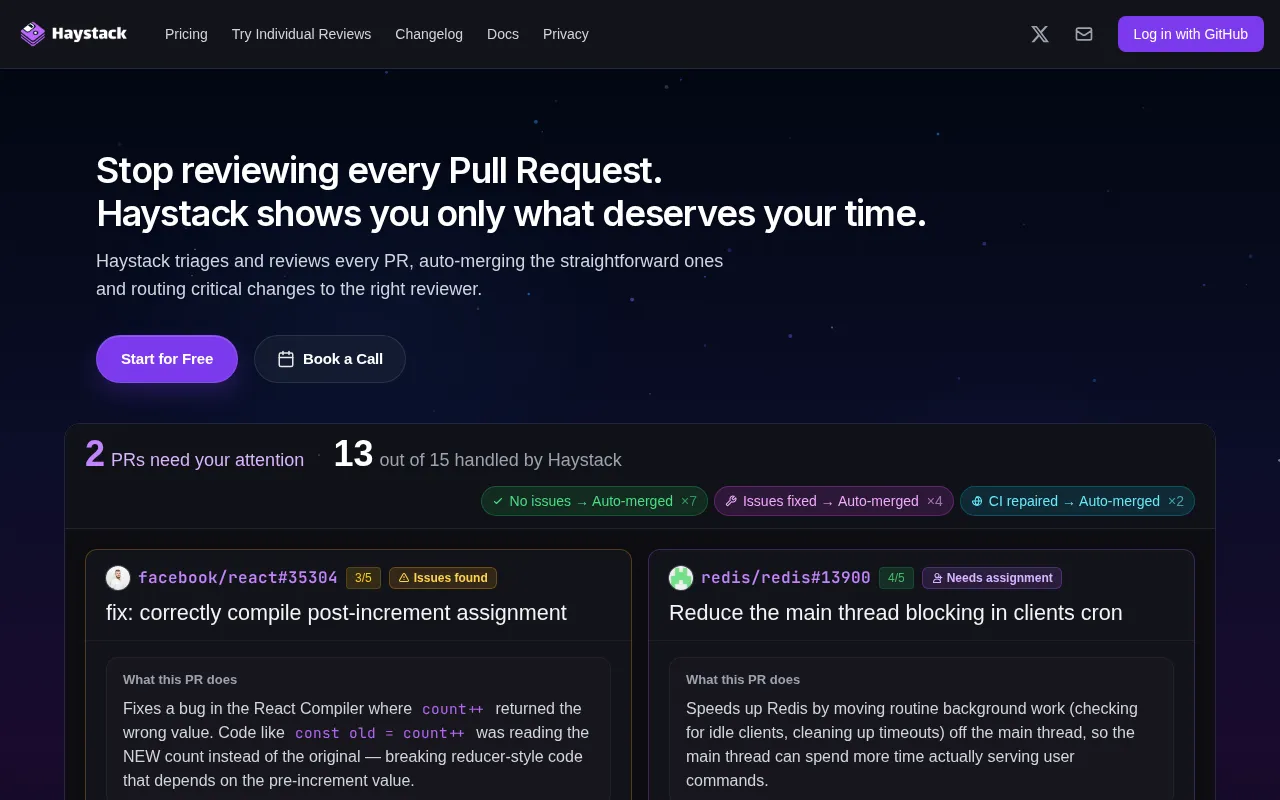This screenshot has height=800, width=1280.
Task: Open the redis/redis#13900 link
Action: click(786, 578)
